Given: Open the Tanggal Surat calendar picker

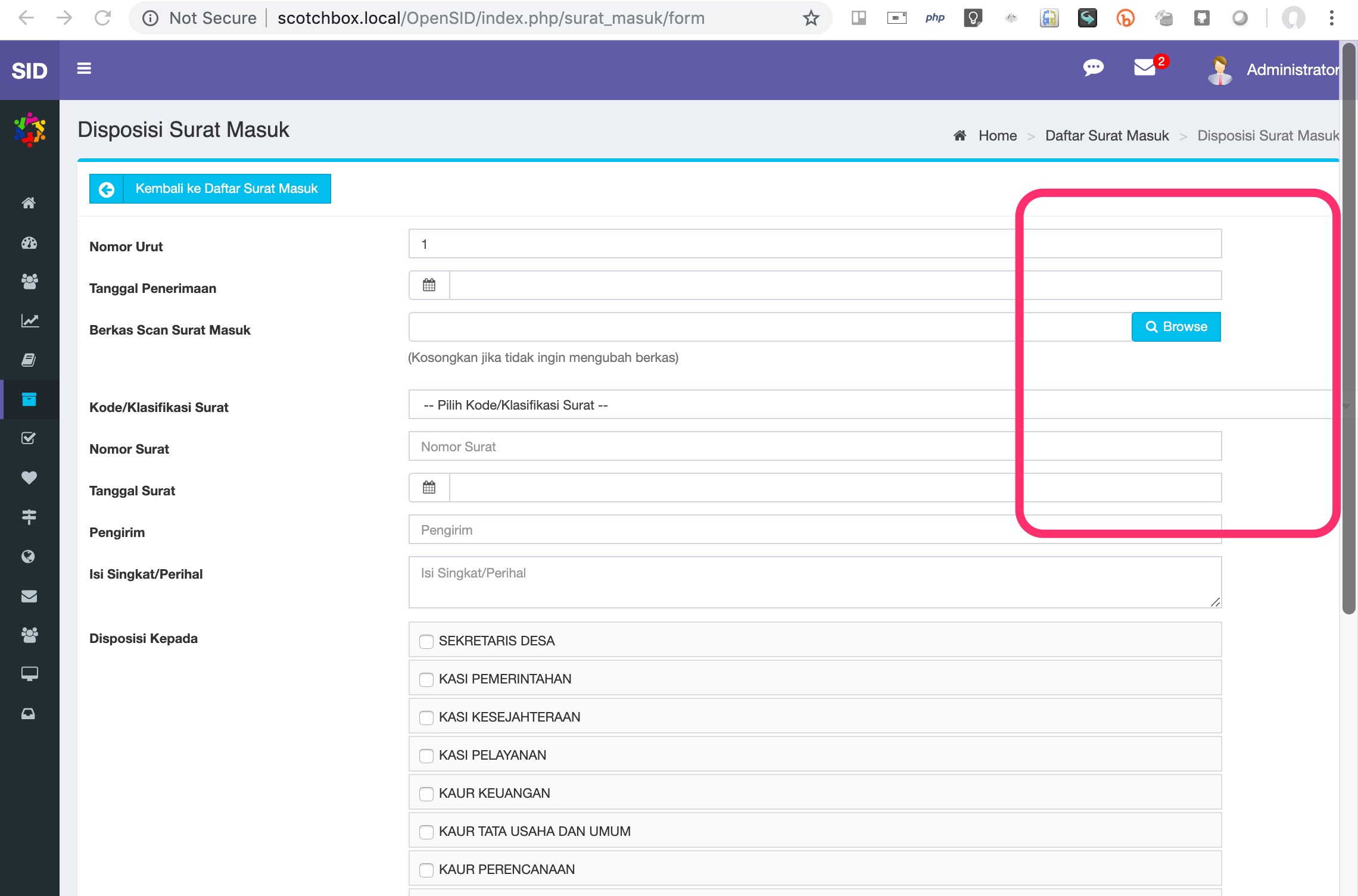Looking at the screenshot, I should coord(428,487).
